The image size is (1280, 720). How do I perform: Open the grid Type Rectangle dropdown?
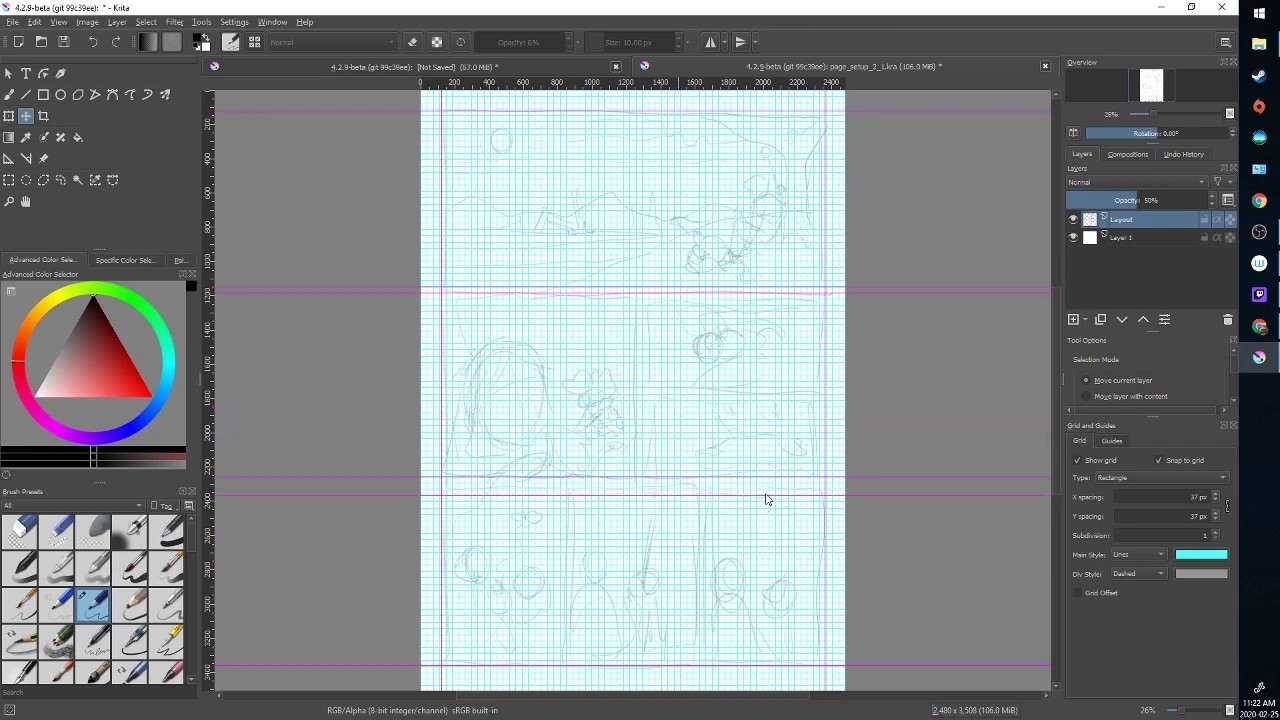click(1161, 478)
